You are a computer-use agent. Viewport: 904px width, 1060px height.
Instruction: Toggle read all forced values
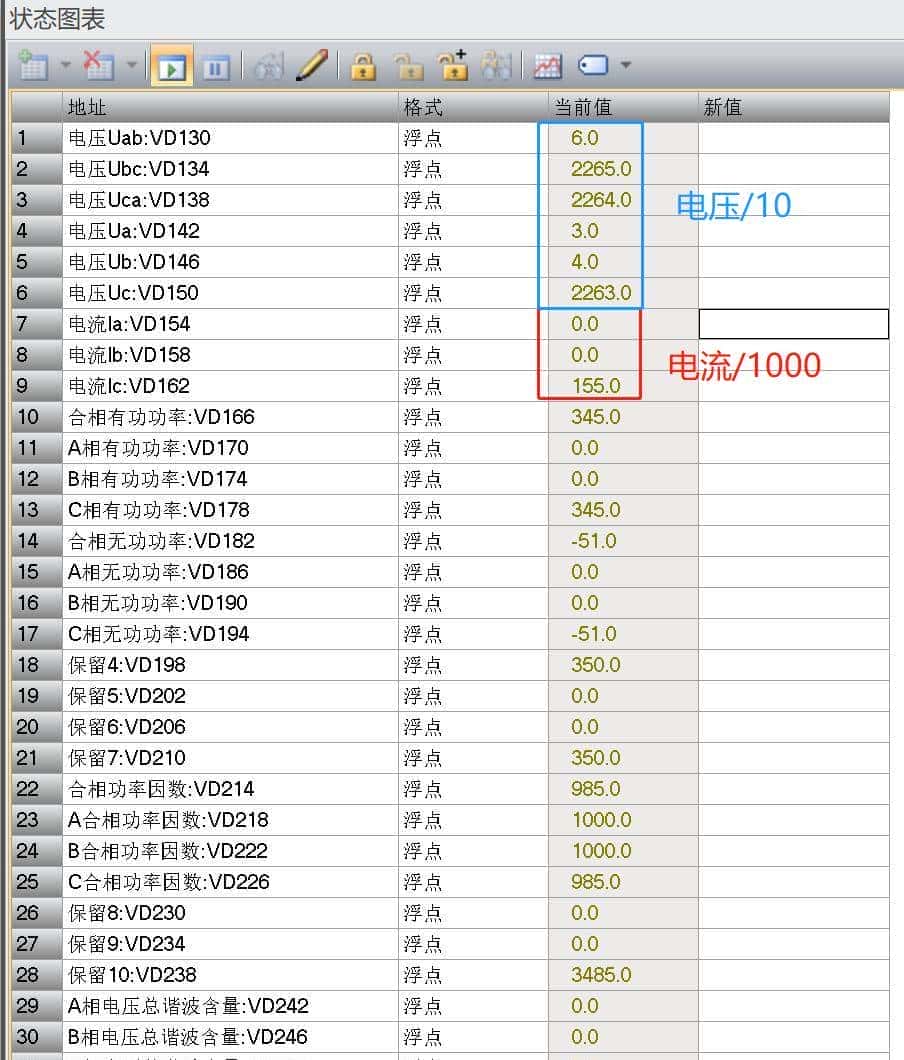[497, 66]
